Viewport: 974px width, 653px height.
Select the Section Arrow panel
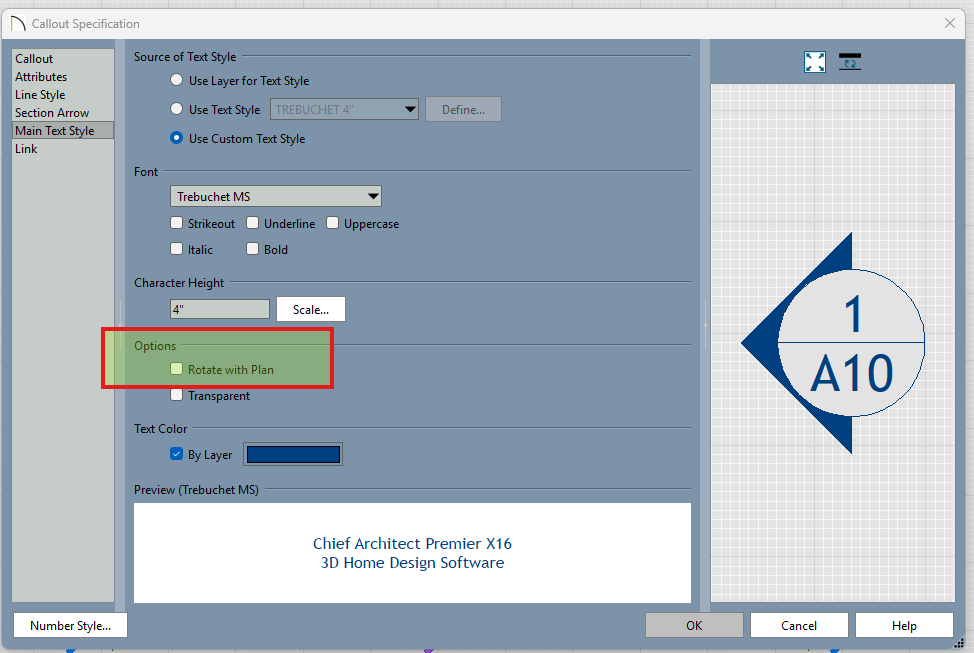52,113
